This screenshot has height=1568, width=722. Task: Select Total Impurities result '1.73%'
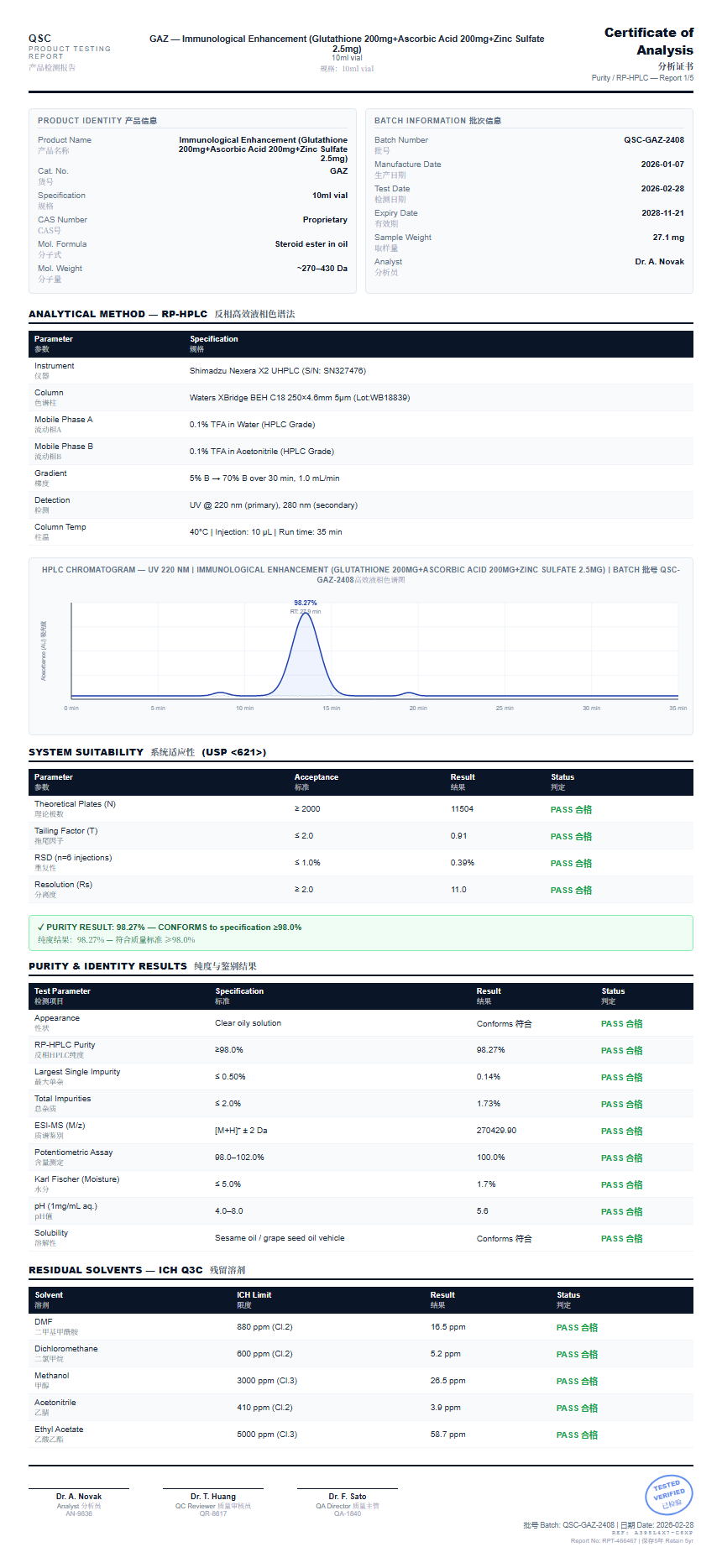(489, 1104)
